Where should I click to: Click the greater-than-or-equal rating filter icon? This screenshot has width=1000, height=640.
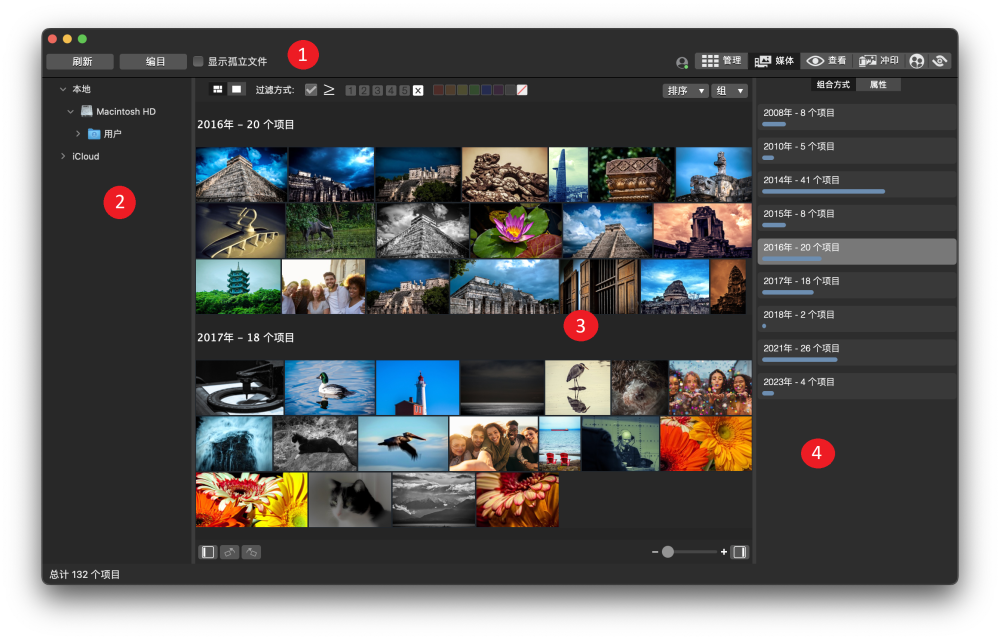329,90
